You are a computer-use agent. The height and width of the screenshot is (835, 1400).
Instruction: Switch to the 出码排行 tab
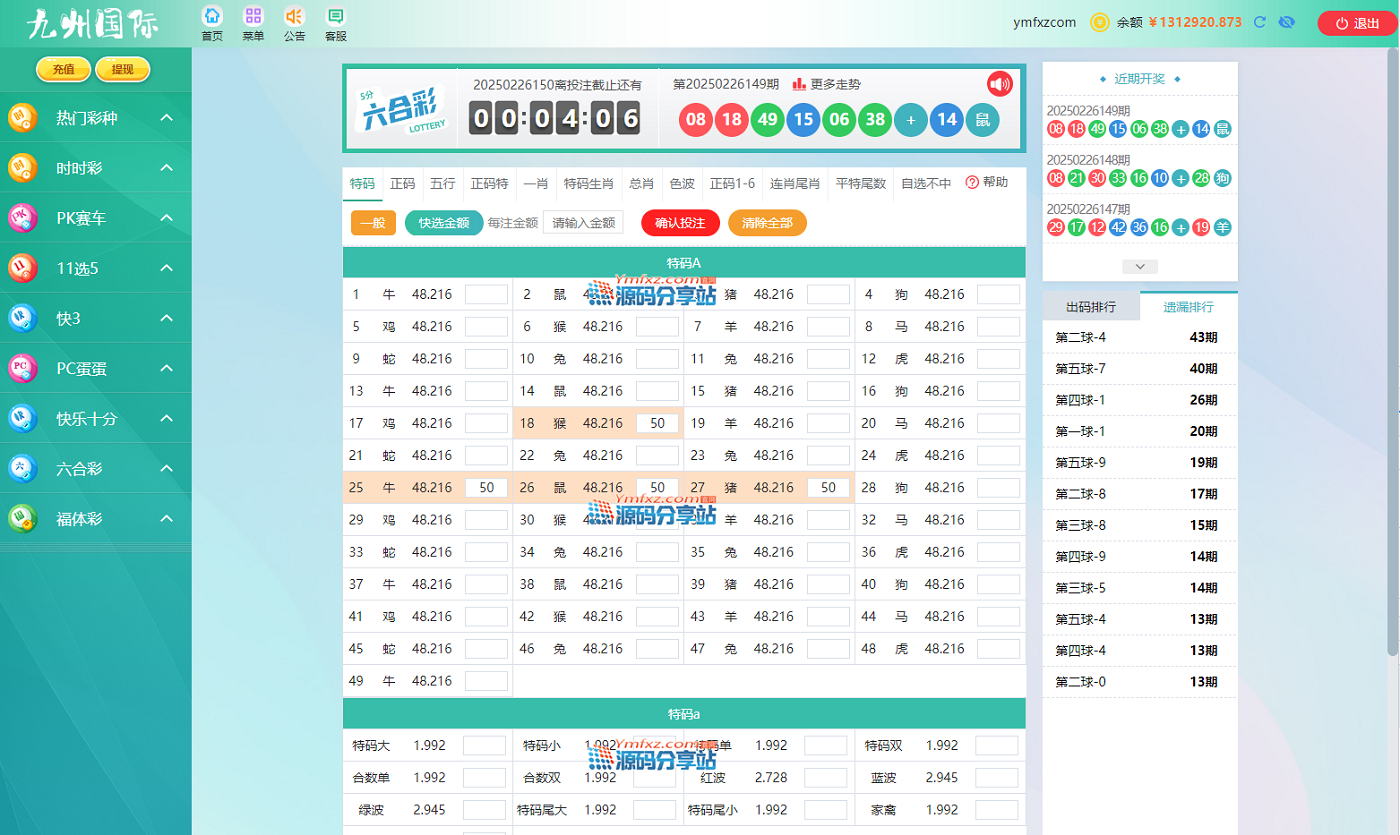point(1091,307)
